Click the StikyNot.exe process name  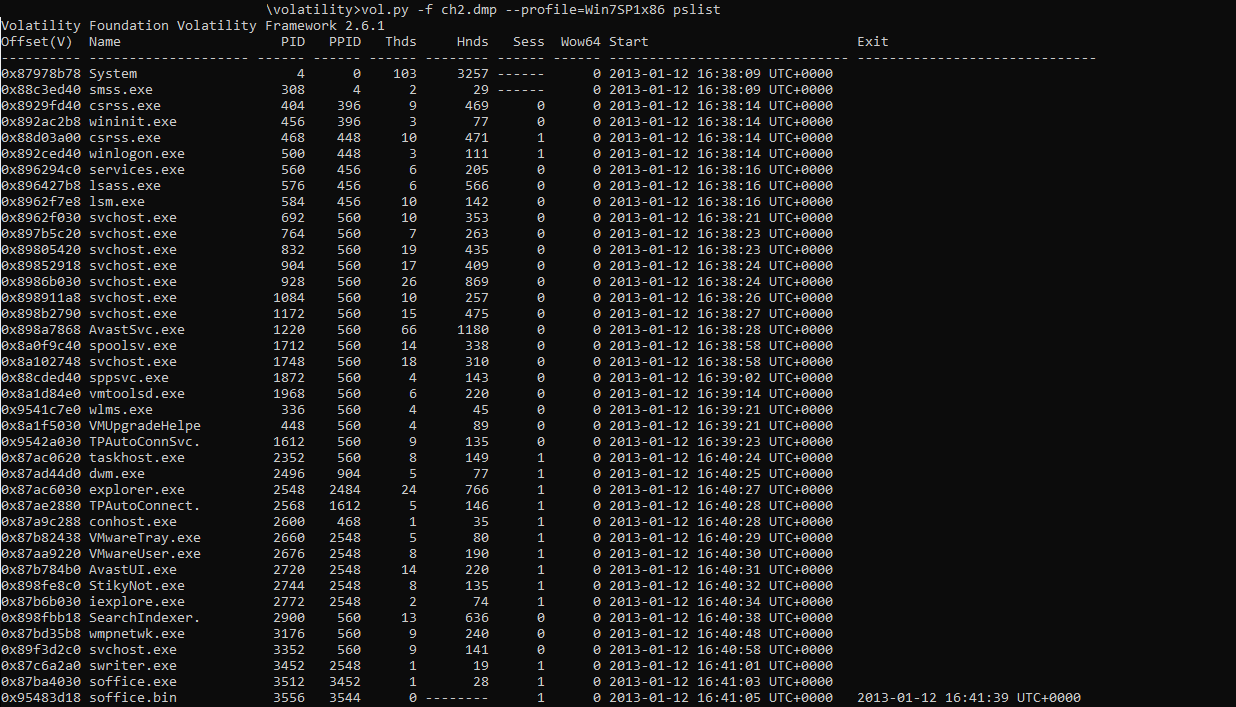136,586
